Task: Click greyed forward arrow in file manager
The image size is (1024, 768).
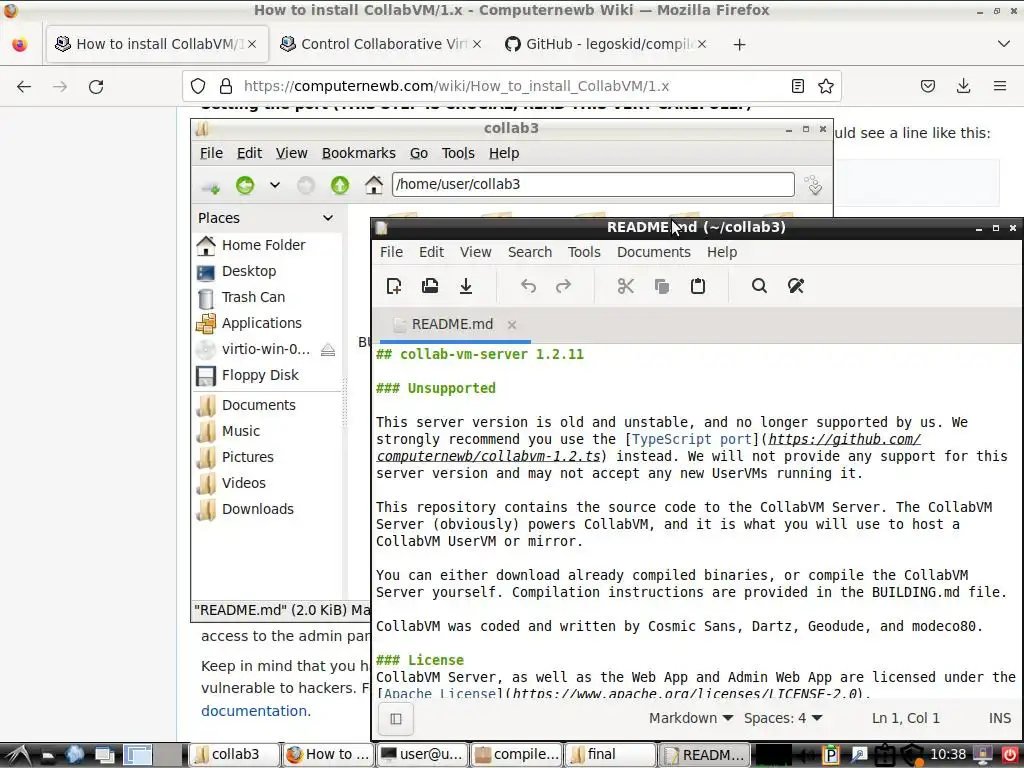Action: (306, 185)
